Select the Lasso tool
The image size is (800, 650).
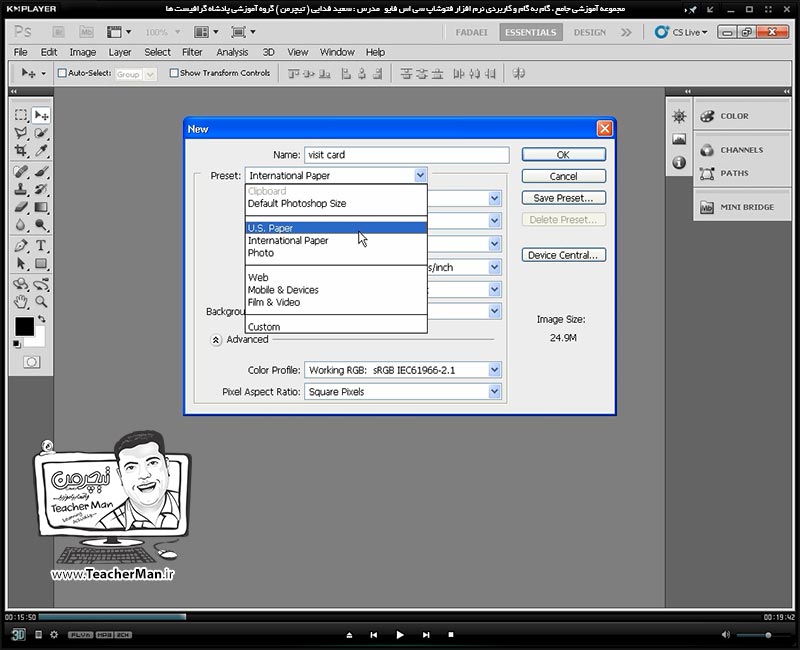click(x=20, y=133)
